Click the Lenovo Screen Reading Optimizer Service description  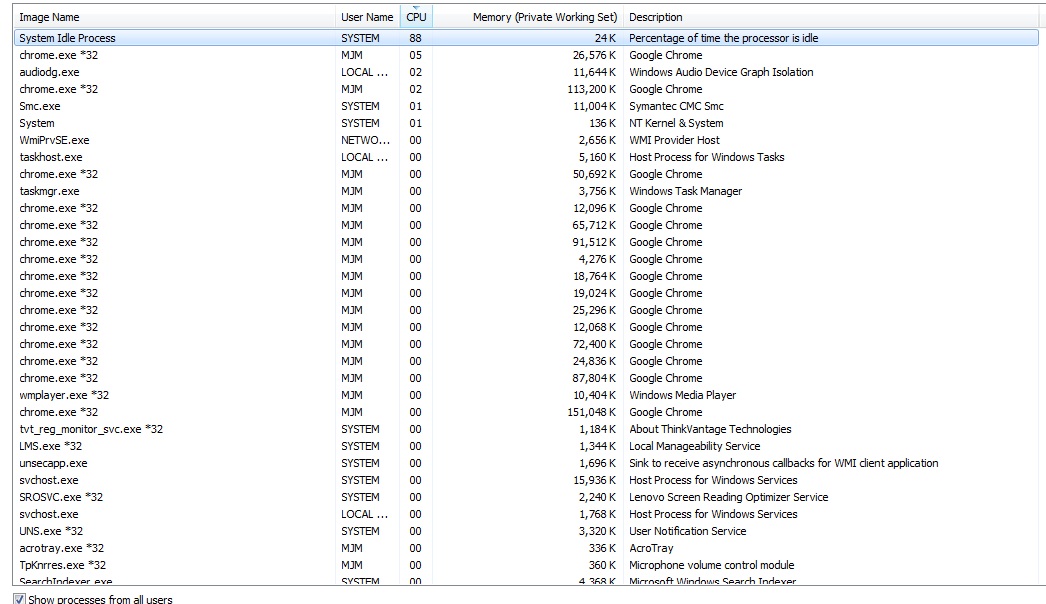[728, 497]
